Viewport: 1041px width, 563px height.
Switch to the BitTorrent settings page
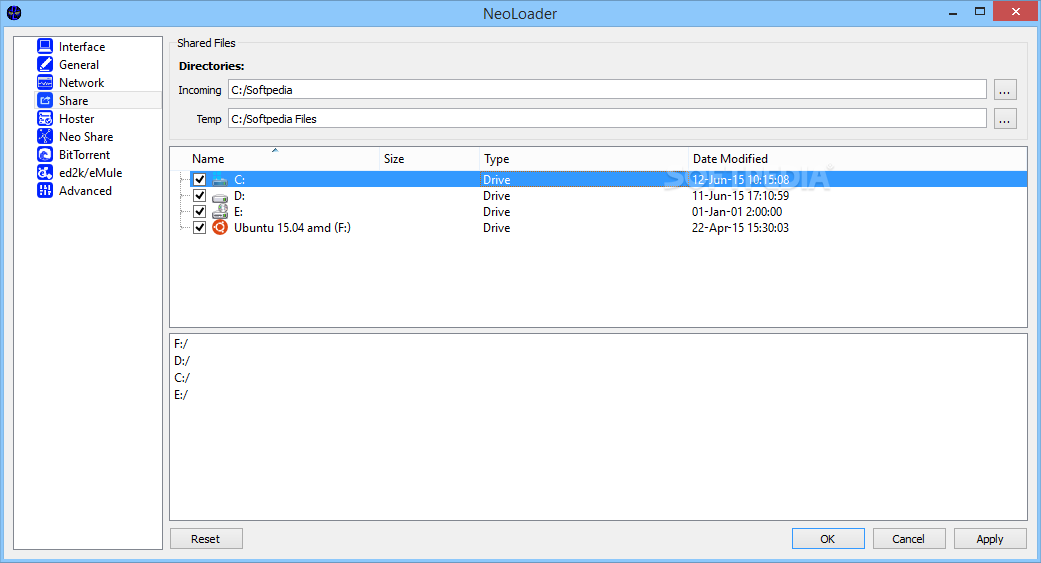pos(84,154)
